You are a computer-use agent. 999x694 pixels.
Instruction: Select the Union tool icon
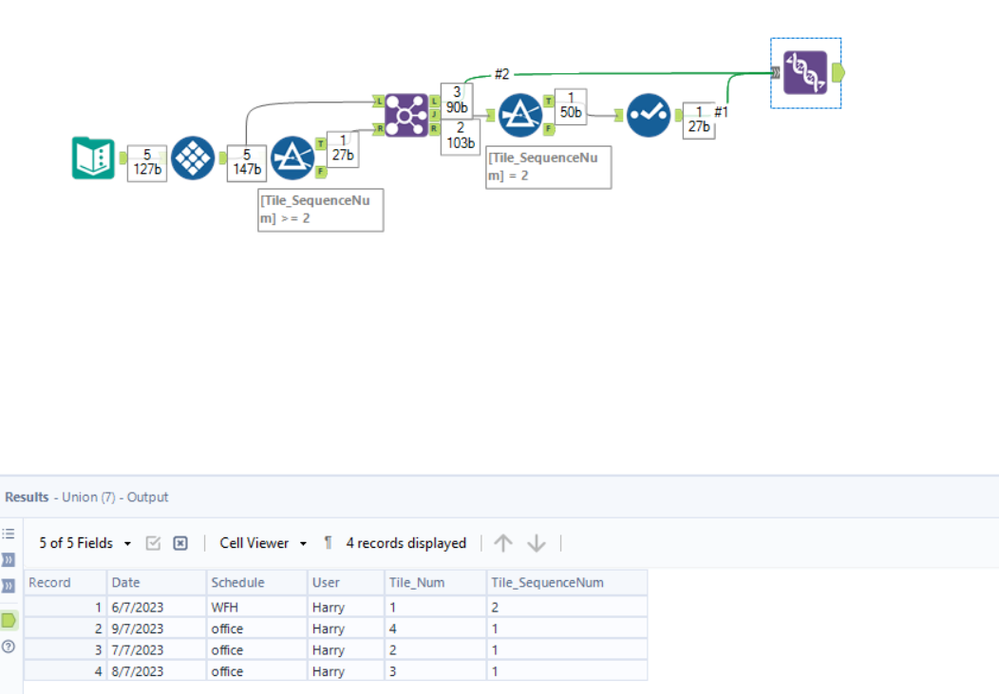point(805,73)
